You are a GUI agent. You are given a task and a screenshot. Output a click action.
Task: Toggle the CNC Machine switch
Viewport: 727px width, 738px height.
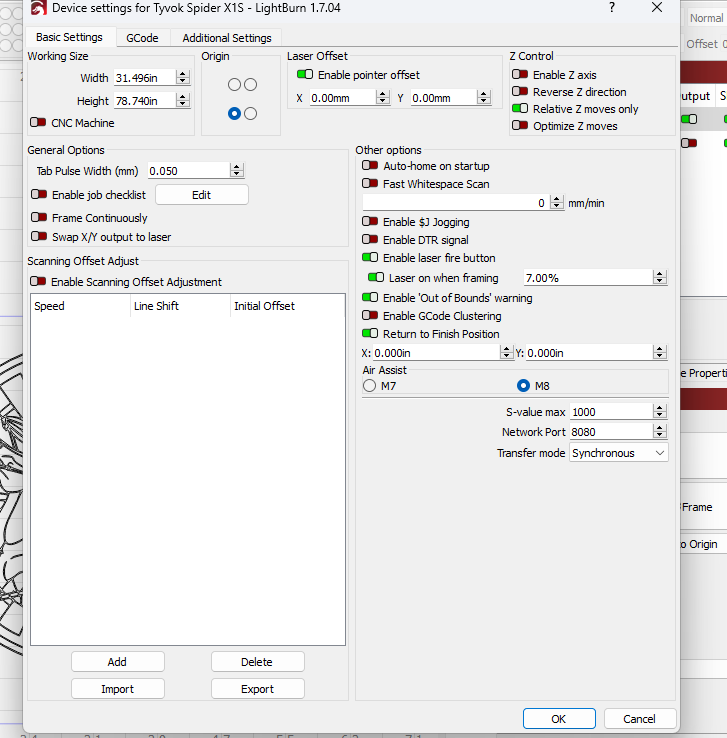pyautogui.click(x=38, y=122)
